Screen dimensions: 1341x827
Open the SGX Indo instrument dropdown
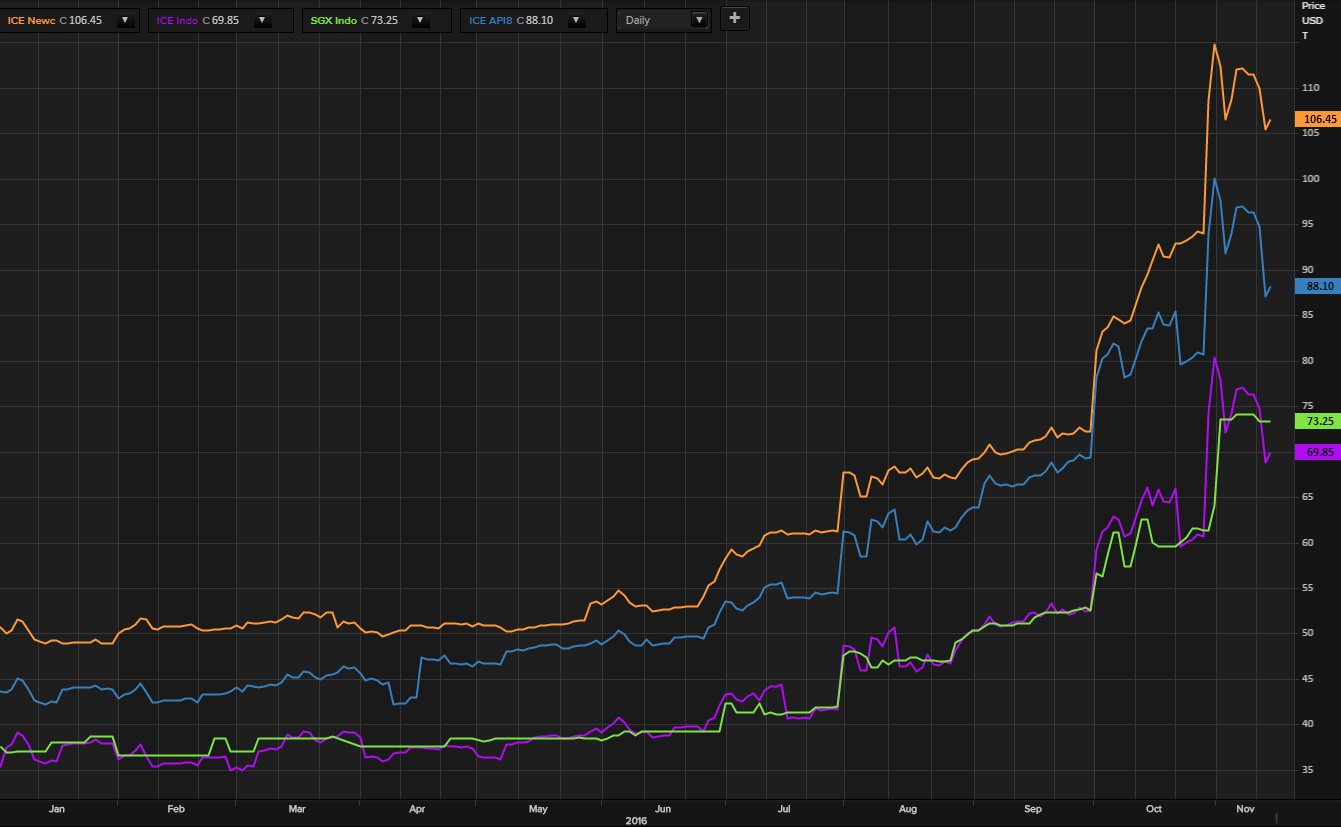click(419, 19)
